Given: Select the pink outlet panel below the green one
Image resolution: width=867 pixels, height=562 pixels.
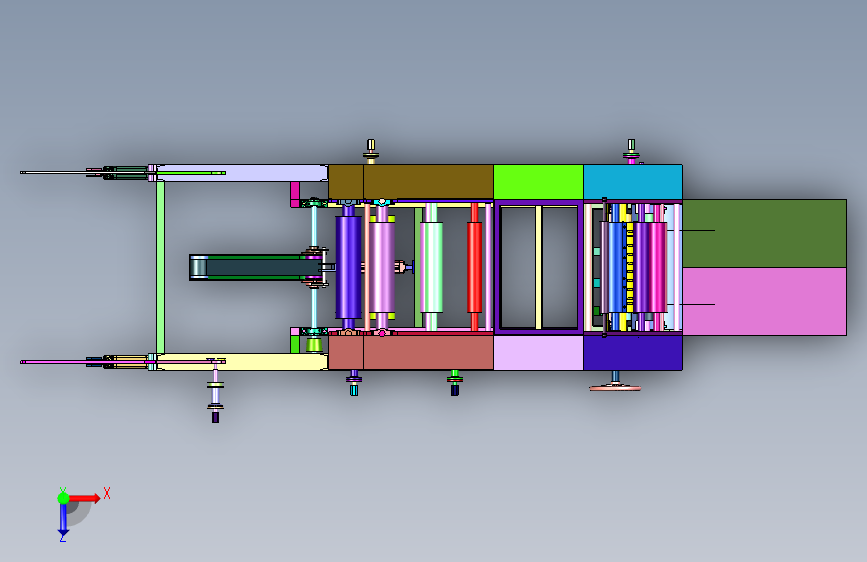Looking at the screenshot, I should [x=764, y=301].
